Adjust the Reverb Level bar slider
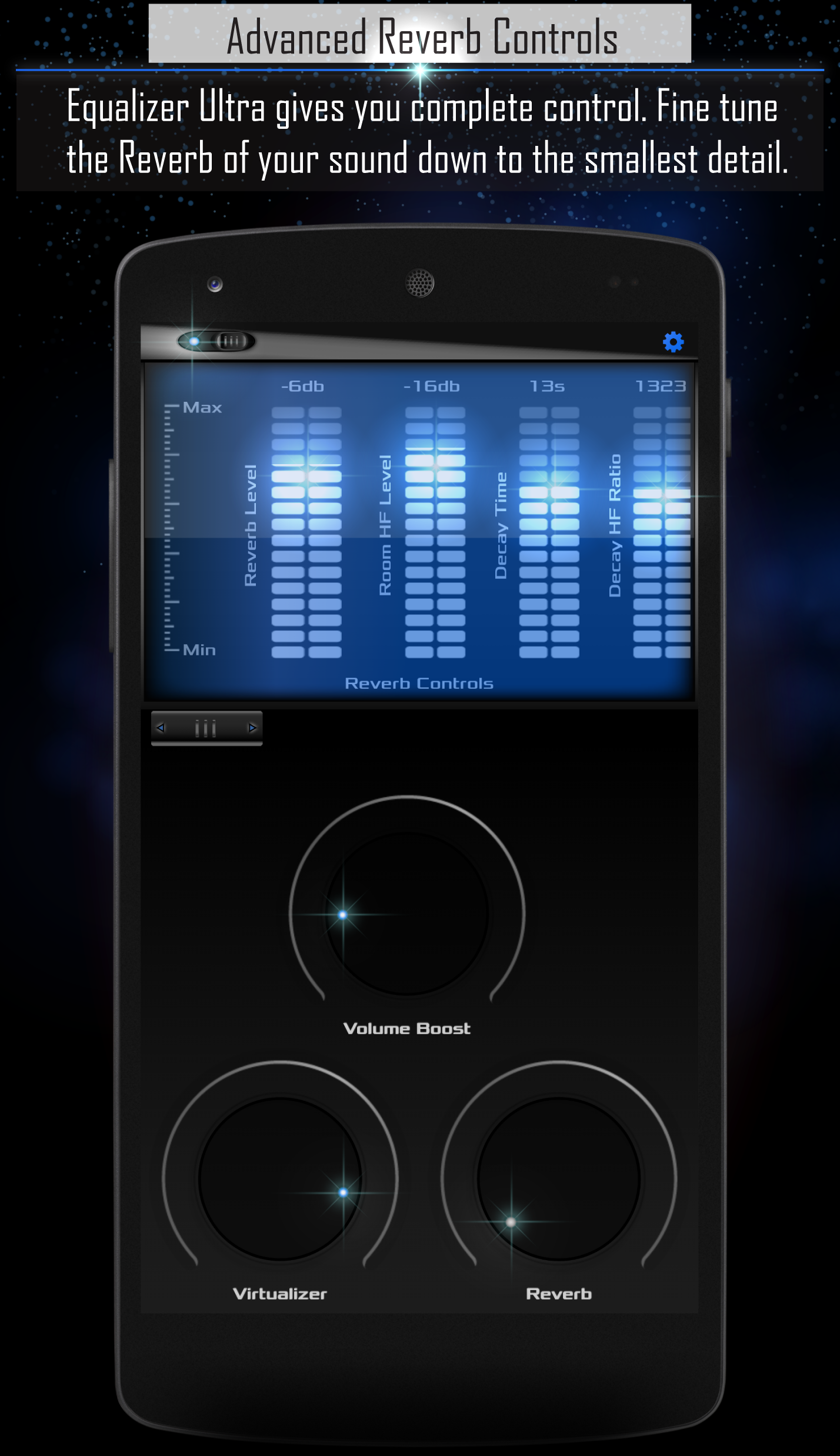The height and width of the screenshot is (1456, 840). [x=306, y=532]
